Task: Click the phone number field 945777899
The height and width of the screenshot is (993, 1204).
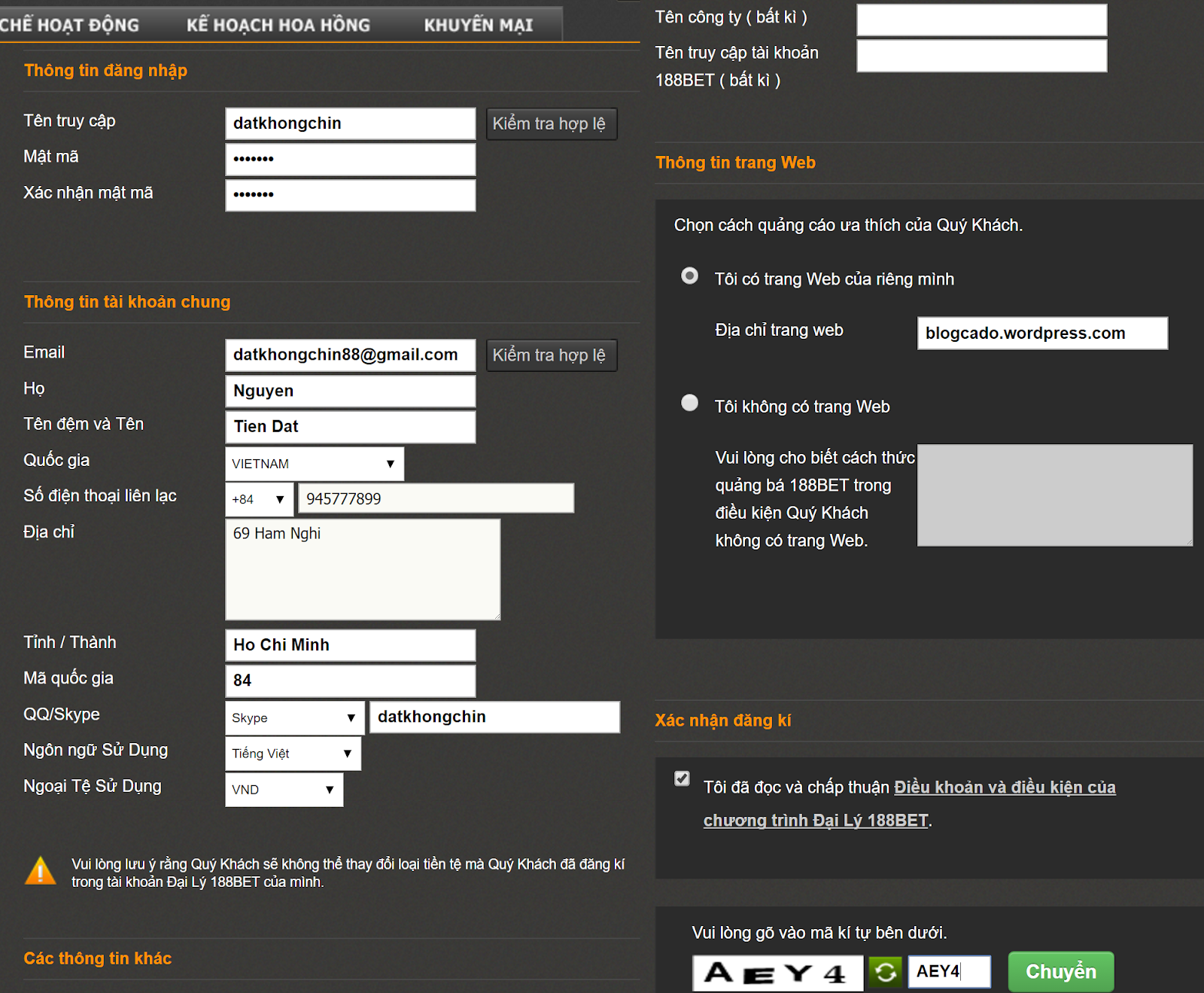Action: [x=436, y=498]
